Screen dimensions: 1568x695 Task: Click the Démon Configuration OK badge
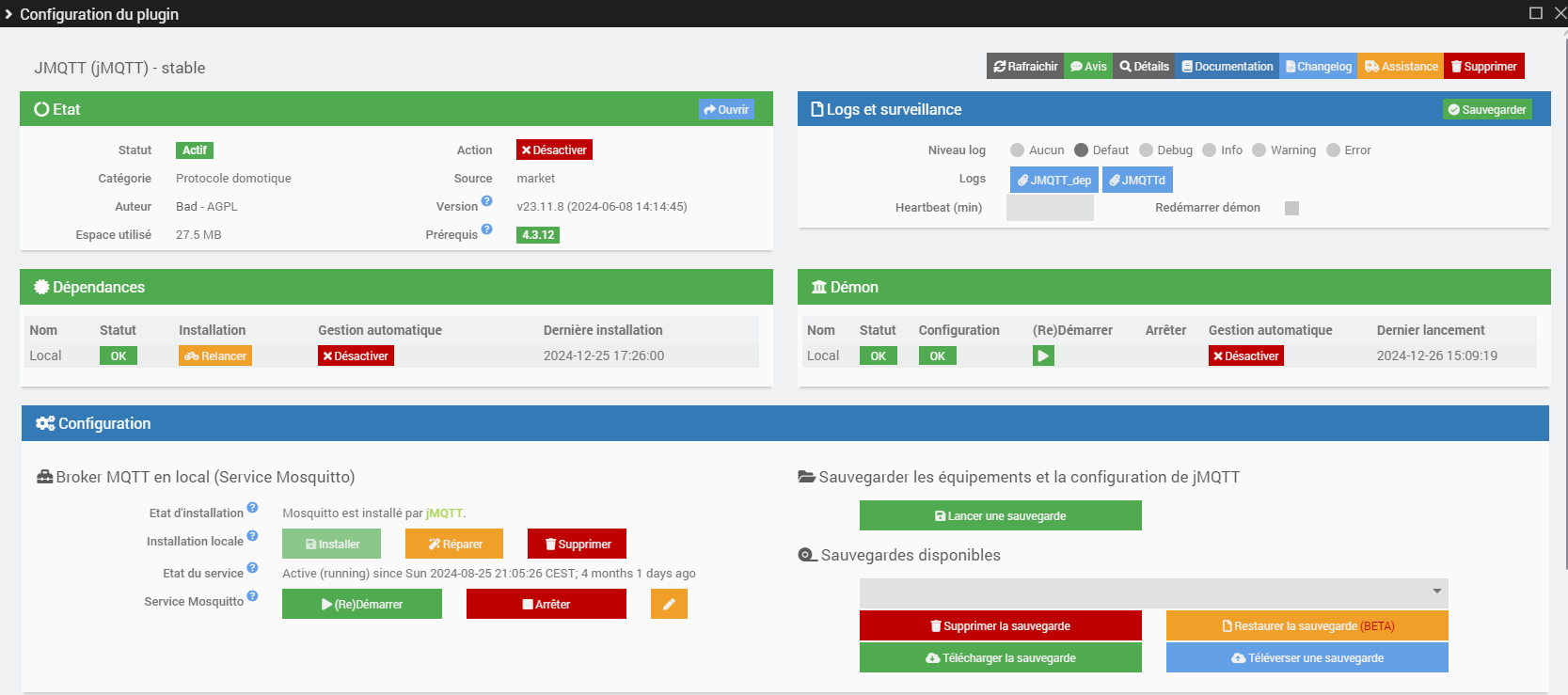pyautogui.click(x=938, y=355)
